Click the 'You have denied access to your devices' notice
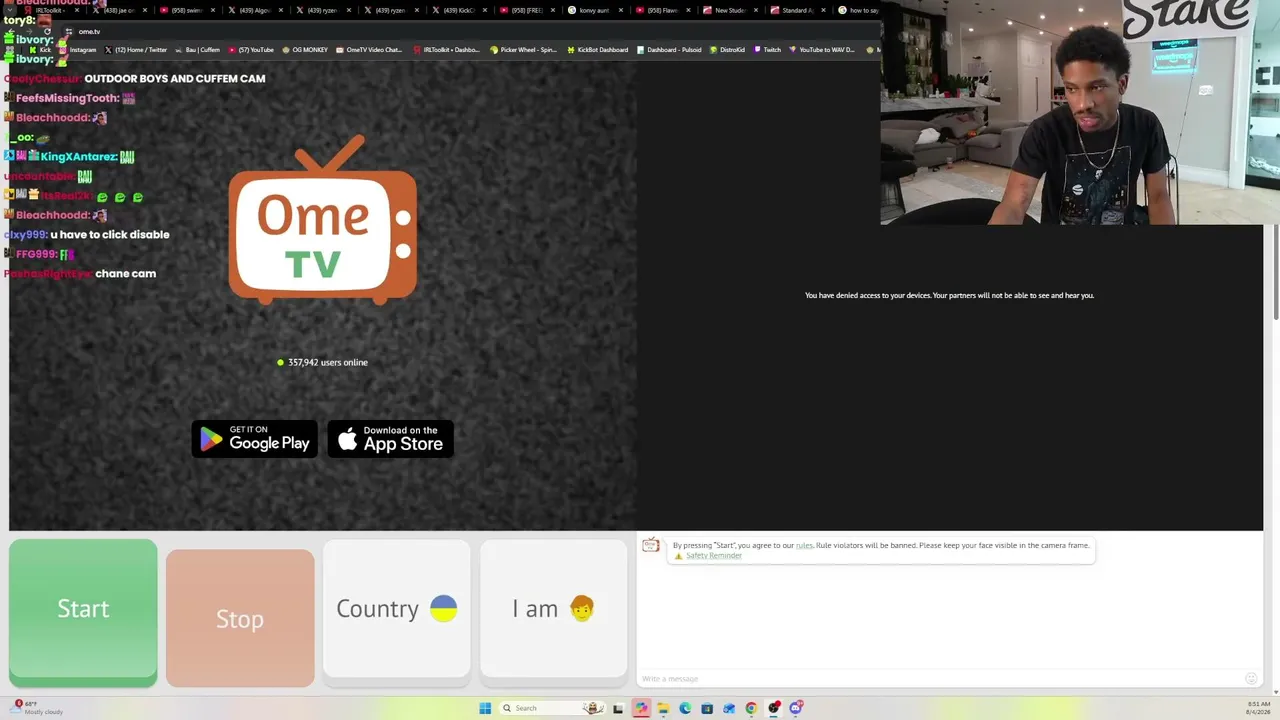 (949, 295)
